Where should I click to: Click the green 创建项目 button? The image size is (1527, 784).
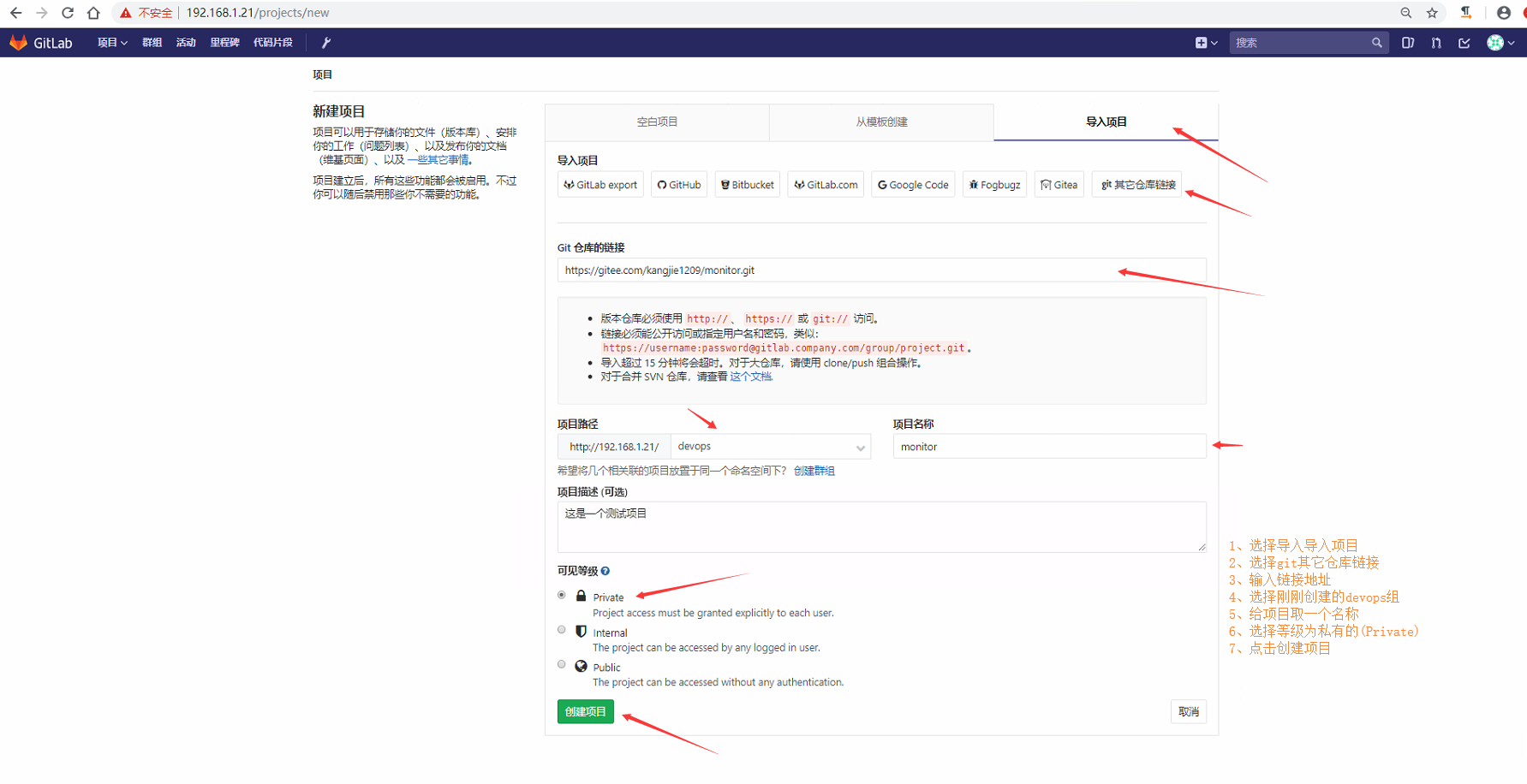[x=586, y=711]
